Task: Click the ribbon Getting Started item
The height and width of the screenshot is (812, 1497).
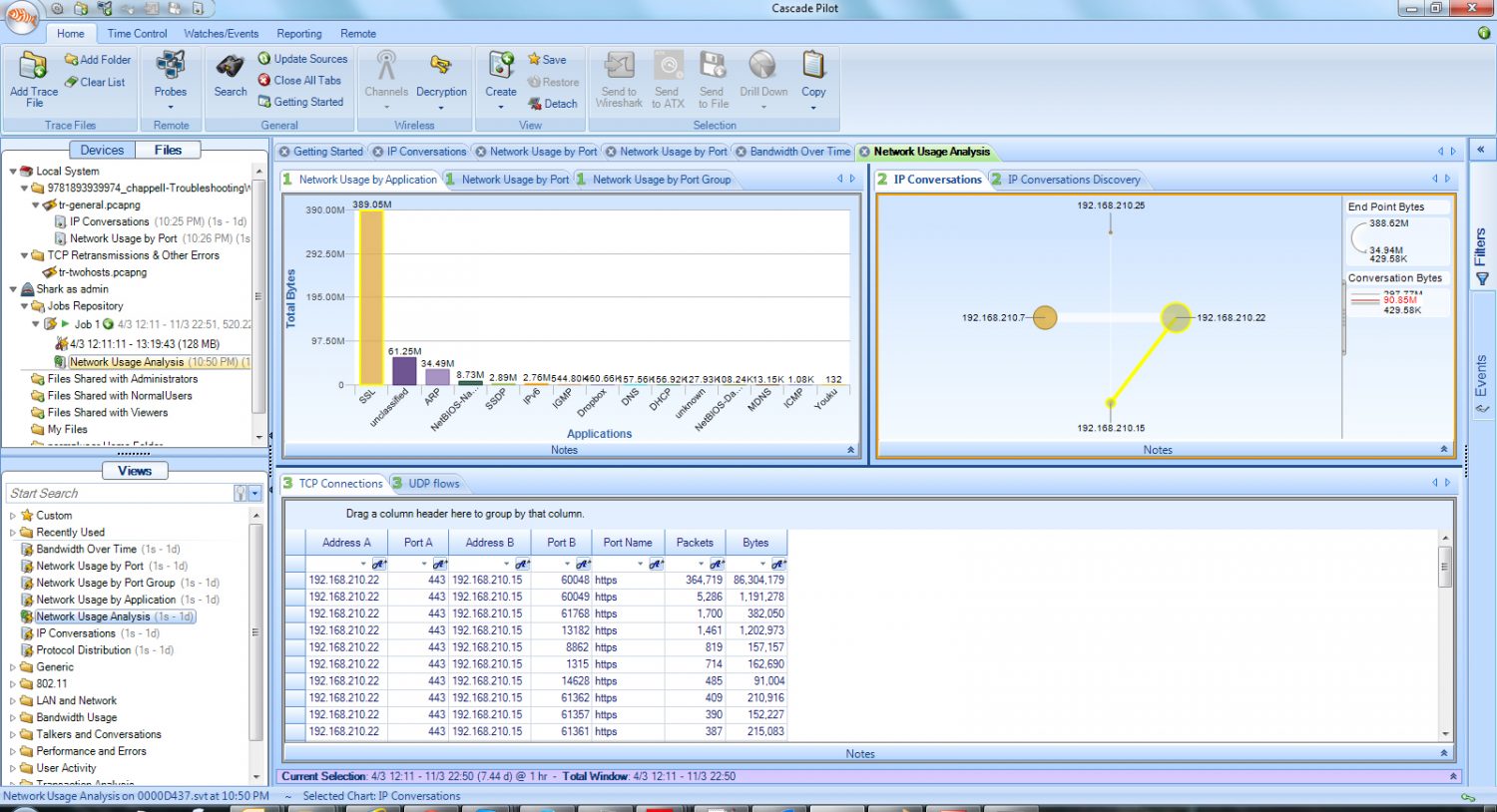Action: 300,102
